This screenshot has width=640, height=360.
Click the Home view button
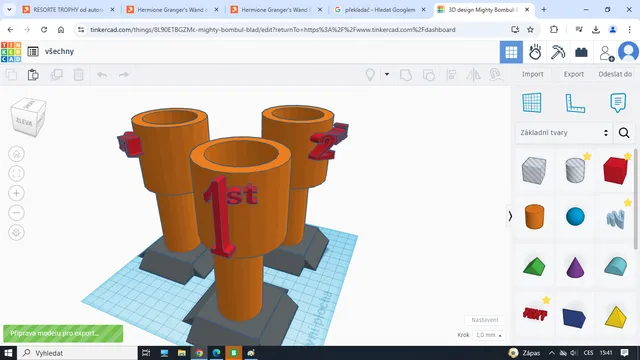point(16,154)
